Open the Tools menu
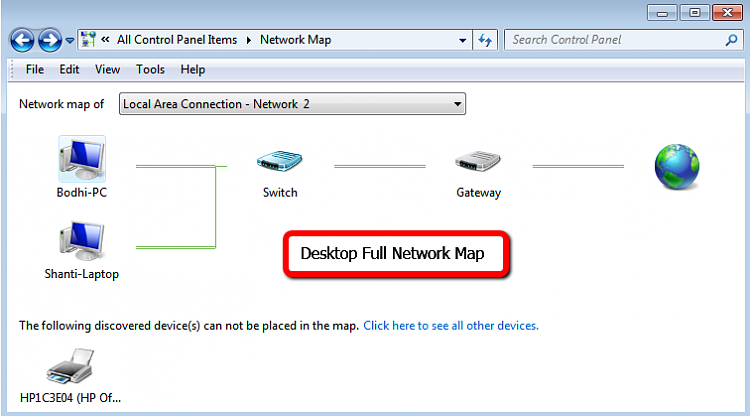This screenshot has height=416, width=750. pyautogui.click(x=150, y=69)
